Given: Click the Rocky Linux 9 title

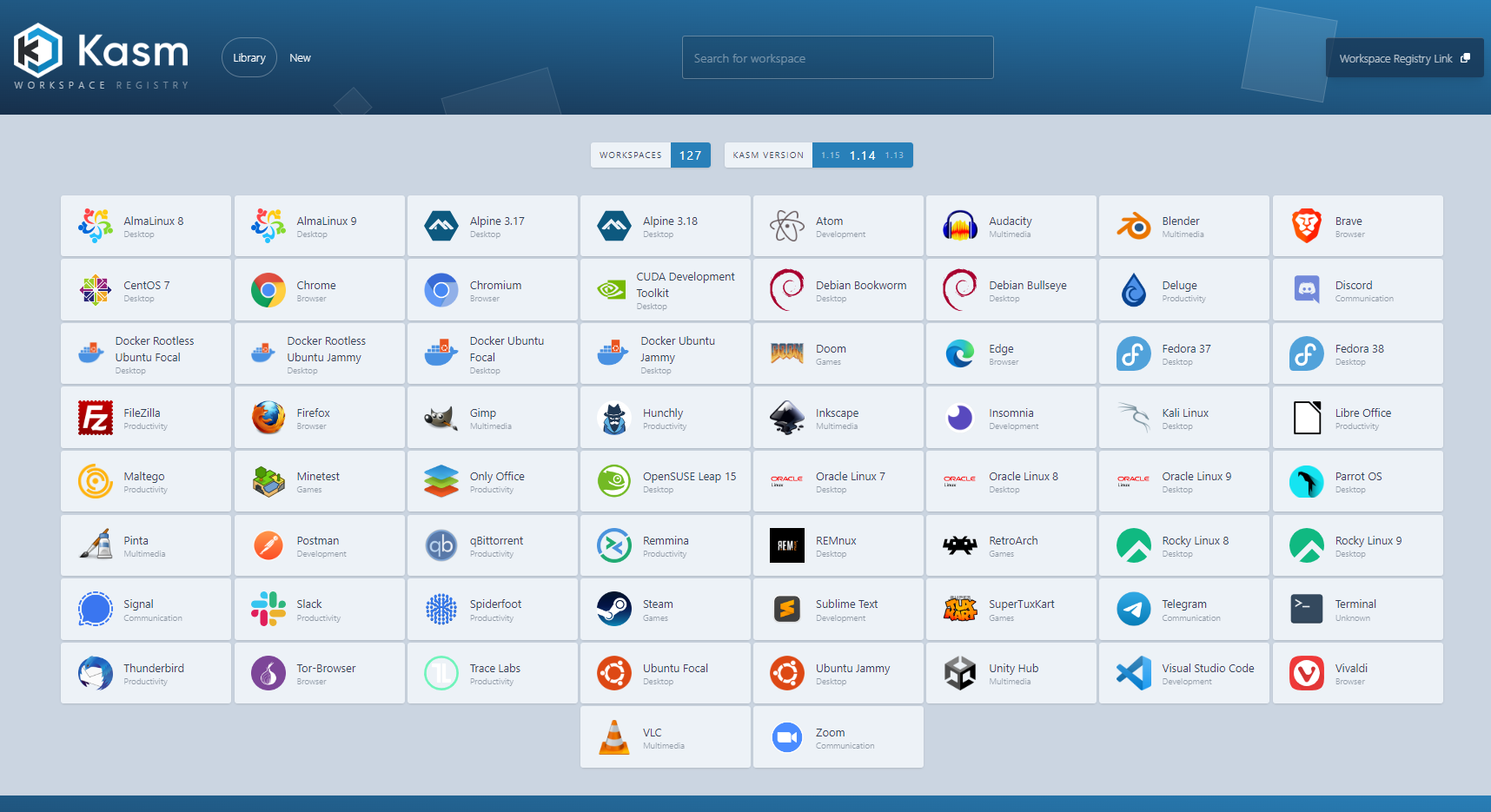Looking at the screenshot, I should coord(1368,540).
